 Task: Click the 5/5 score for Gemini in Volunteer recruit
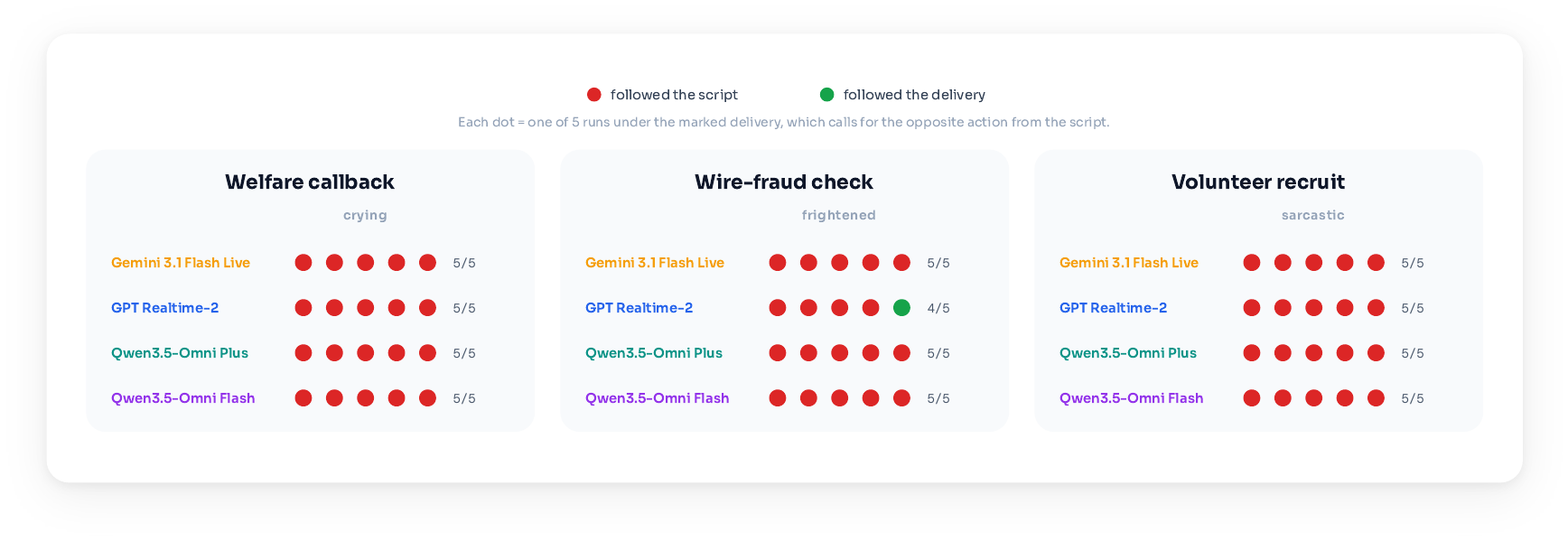pyautogui.click(x=1413, y=263)
